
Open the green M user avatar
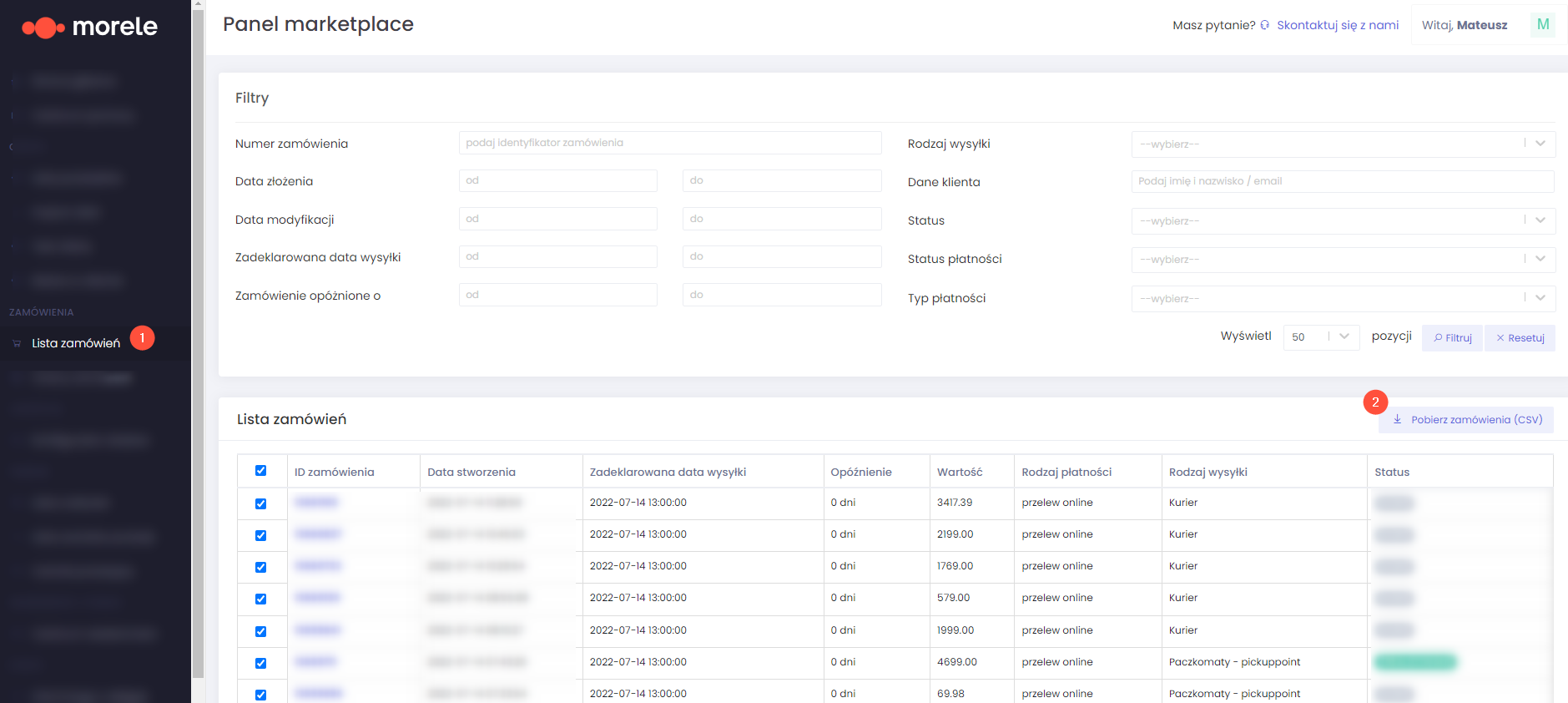pos(1543,24)
